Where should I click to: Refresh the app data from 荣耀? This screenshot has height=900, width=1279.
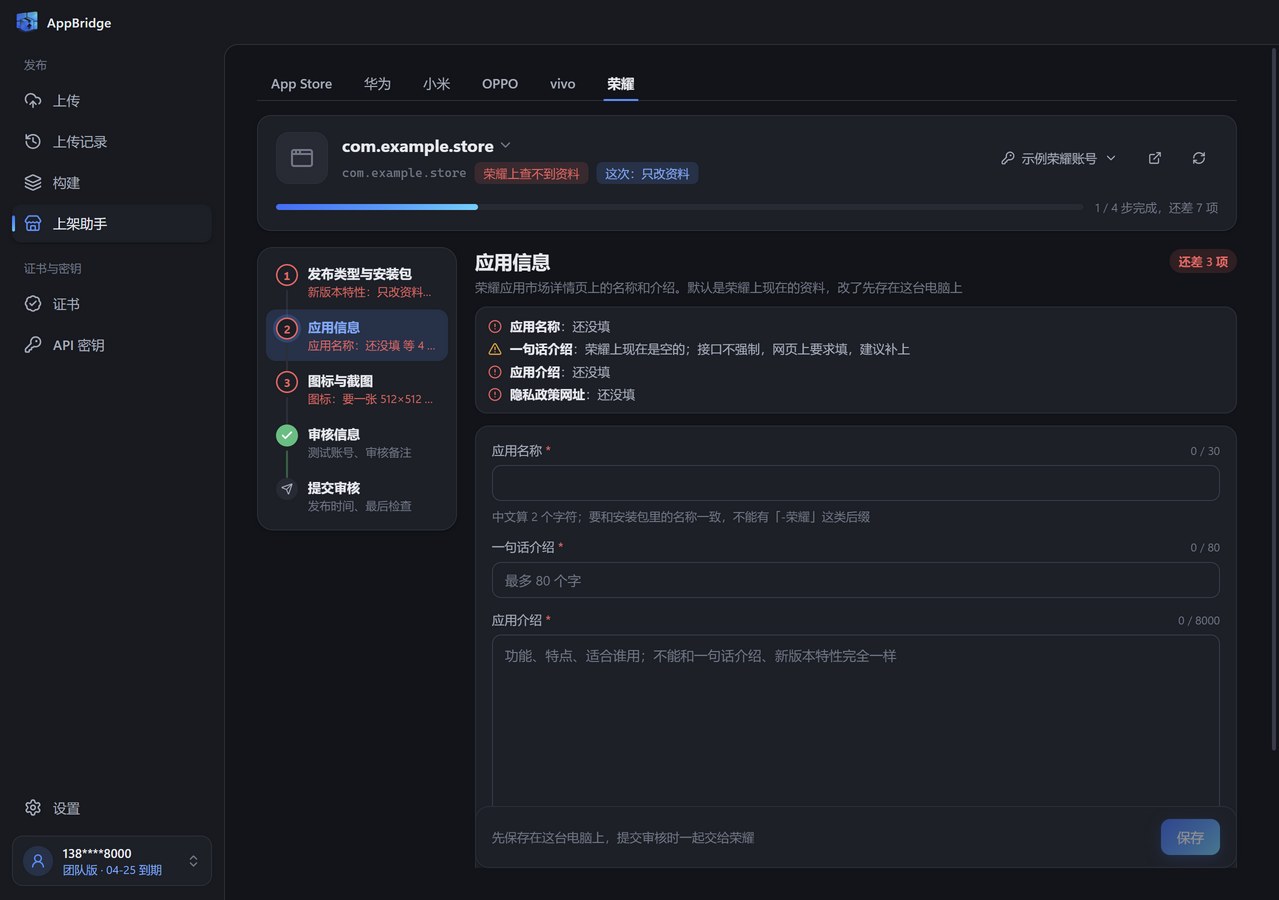coord(1199,158)
